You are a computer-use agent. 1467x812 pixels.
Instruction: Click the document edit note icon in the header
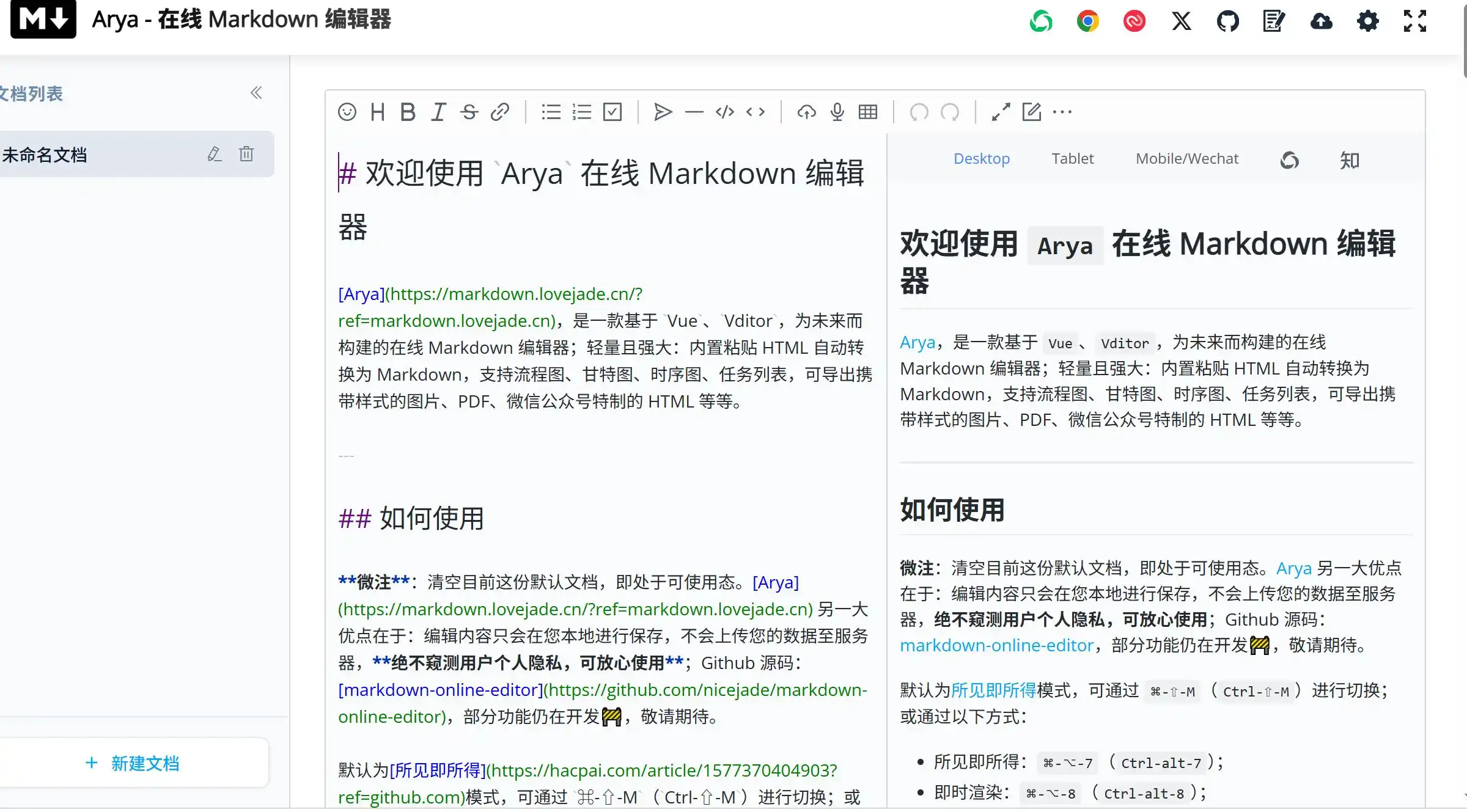coord(1274,21)
